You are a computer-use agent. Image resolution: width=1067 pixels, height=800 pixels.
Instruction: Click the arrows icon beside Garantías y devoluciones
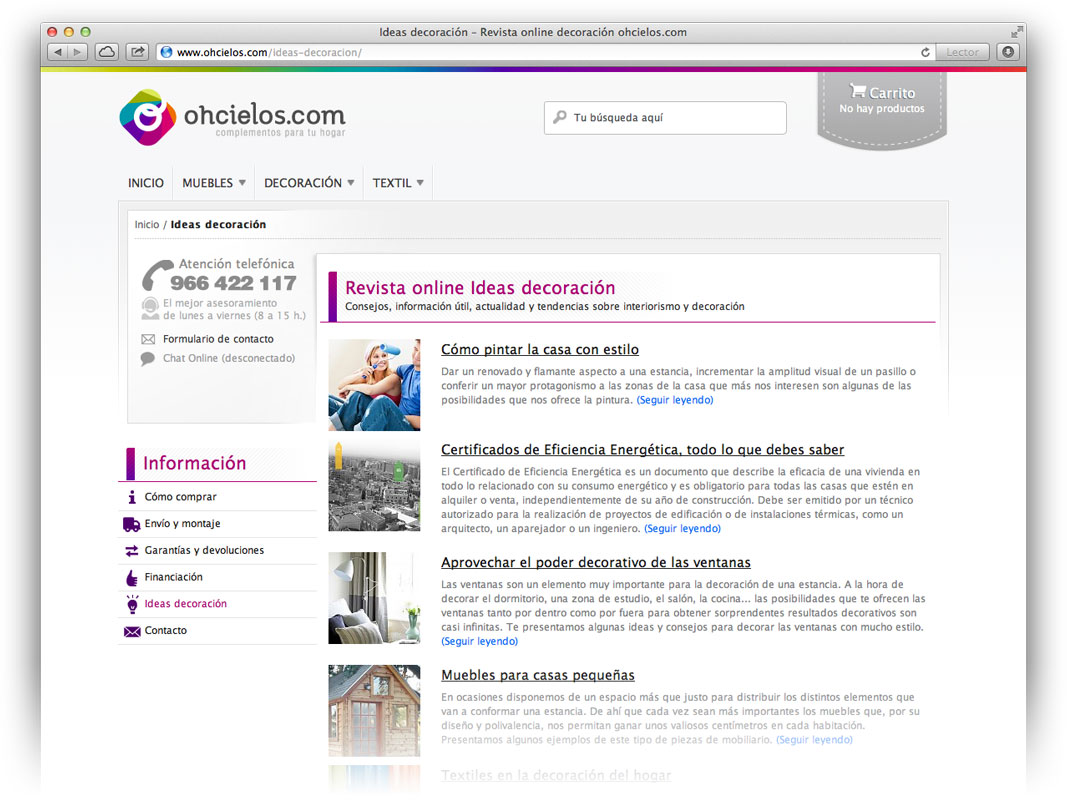131,551
